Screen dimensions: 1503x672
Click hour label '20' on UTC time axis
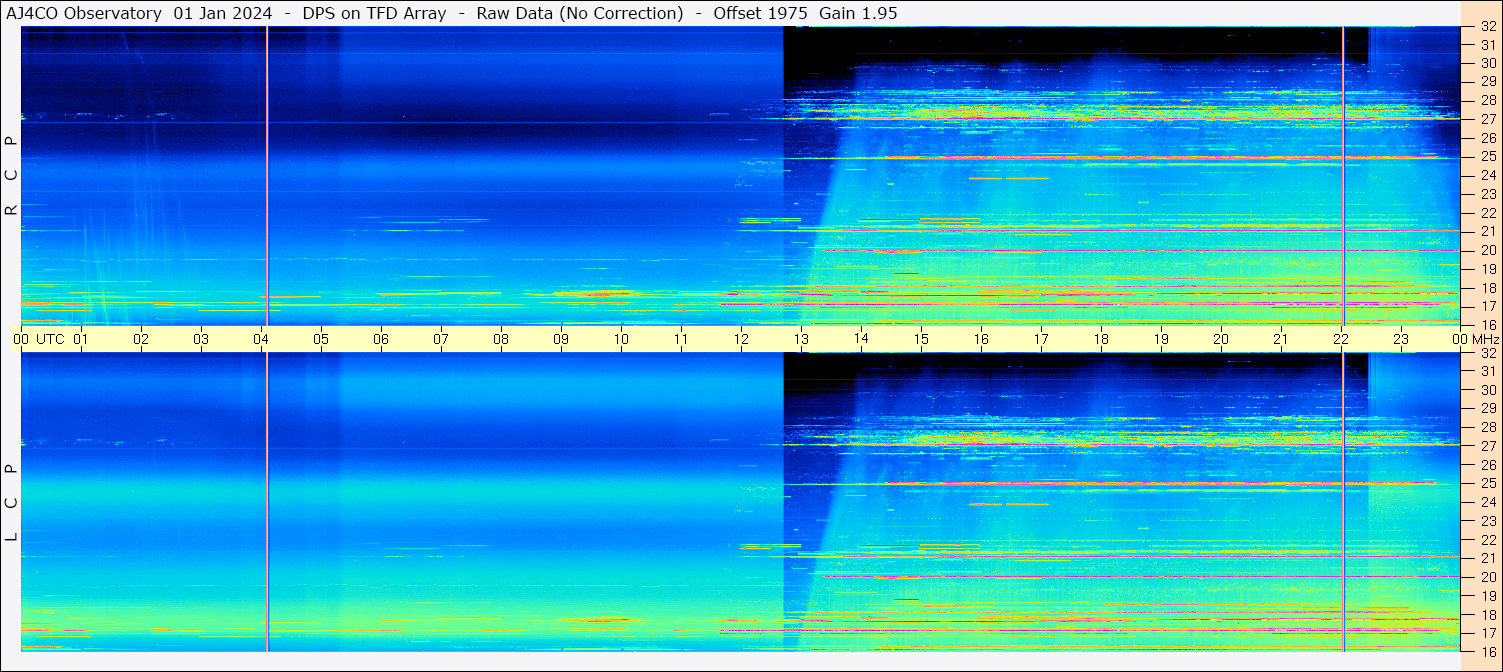(x=1221, y=339)
